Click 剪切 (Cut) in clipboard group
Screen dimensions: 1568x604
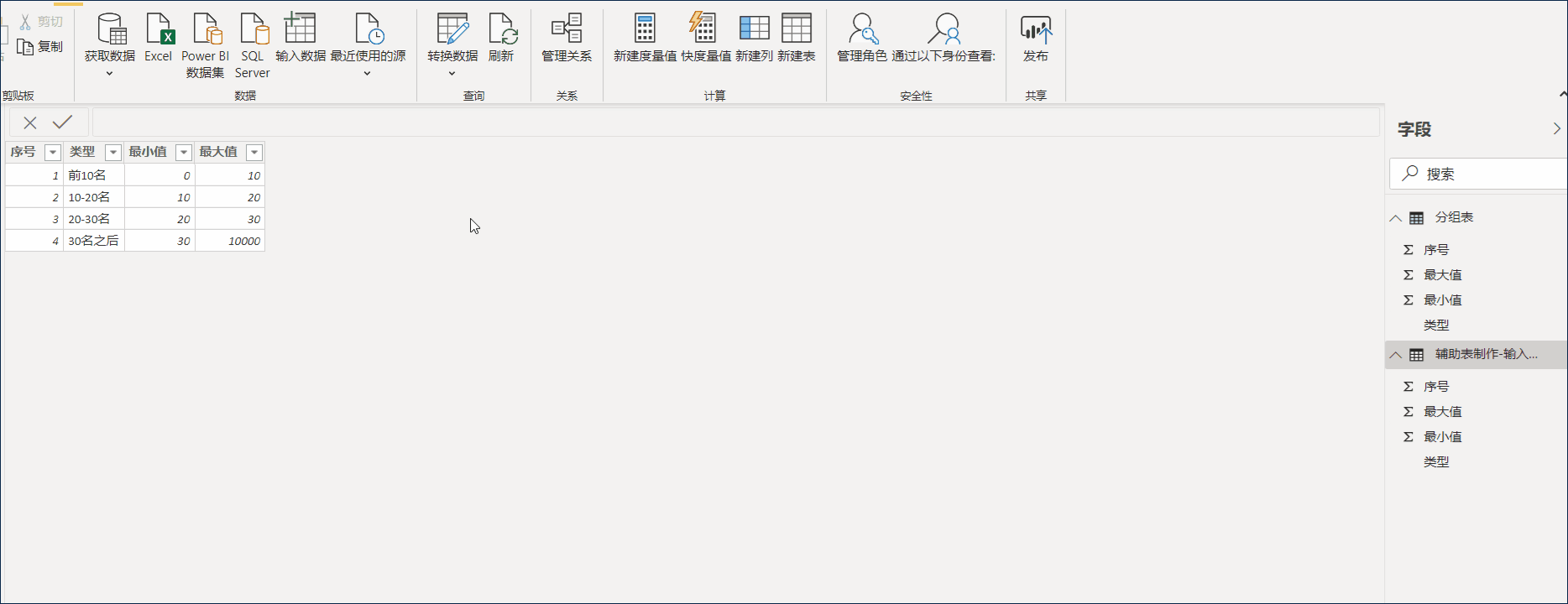tap(41, 22)
